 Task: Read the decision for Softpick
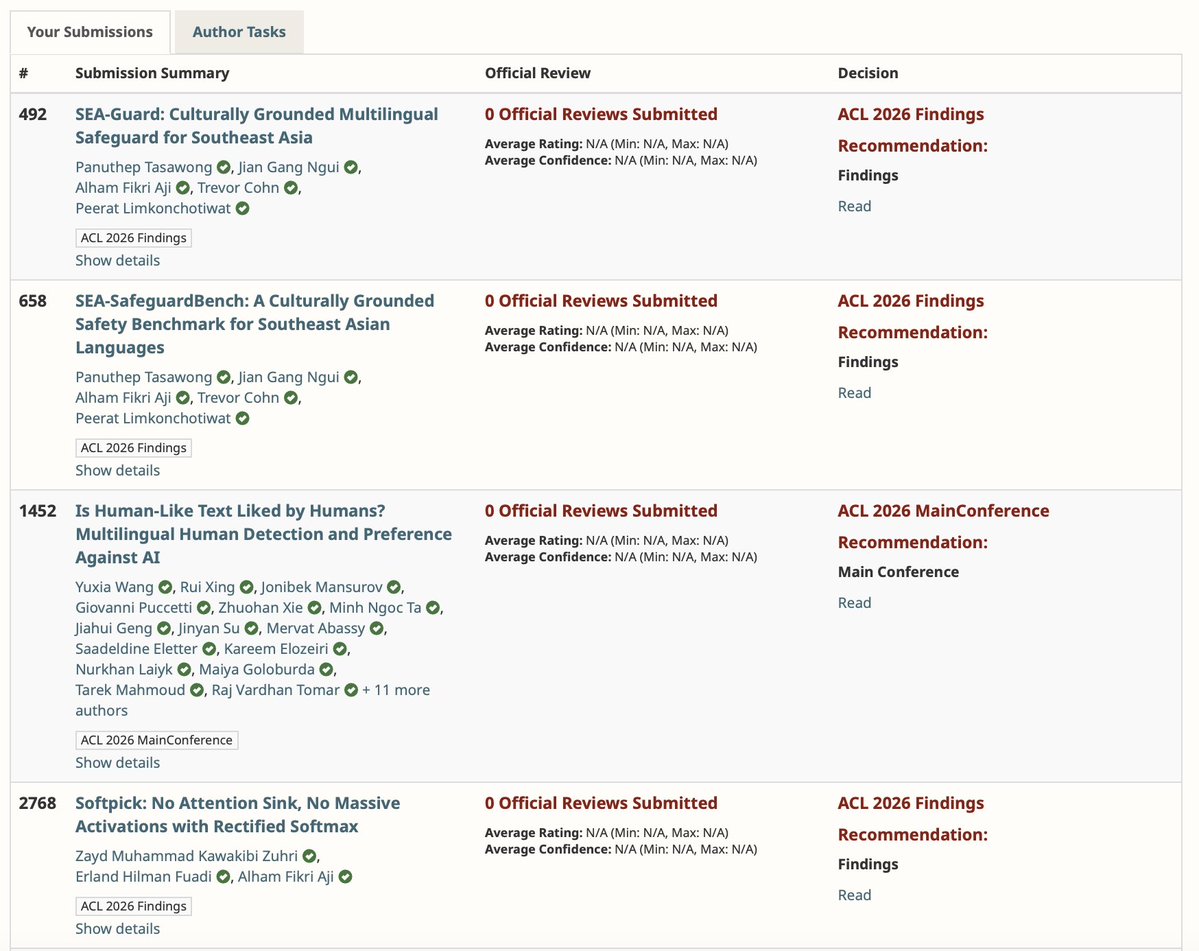(854, 894)
